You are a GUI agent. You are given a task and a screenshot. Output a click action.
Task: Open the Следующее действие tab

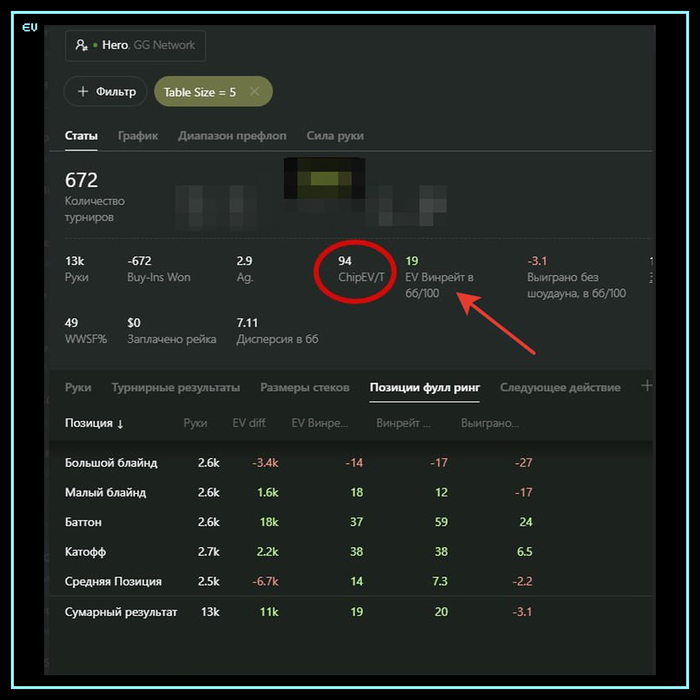tap(560, 387)
